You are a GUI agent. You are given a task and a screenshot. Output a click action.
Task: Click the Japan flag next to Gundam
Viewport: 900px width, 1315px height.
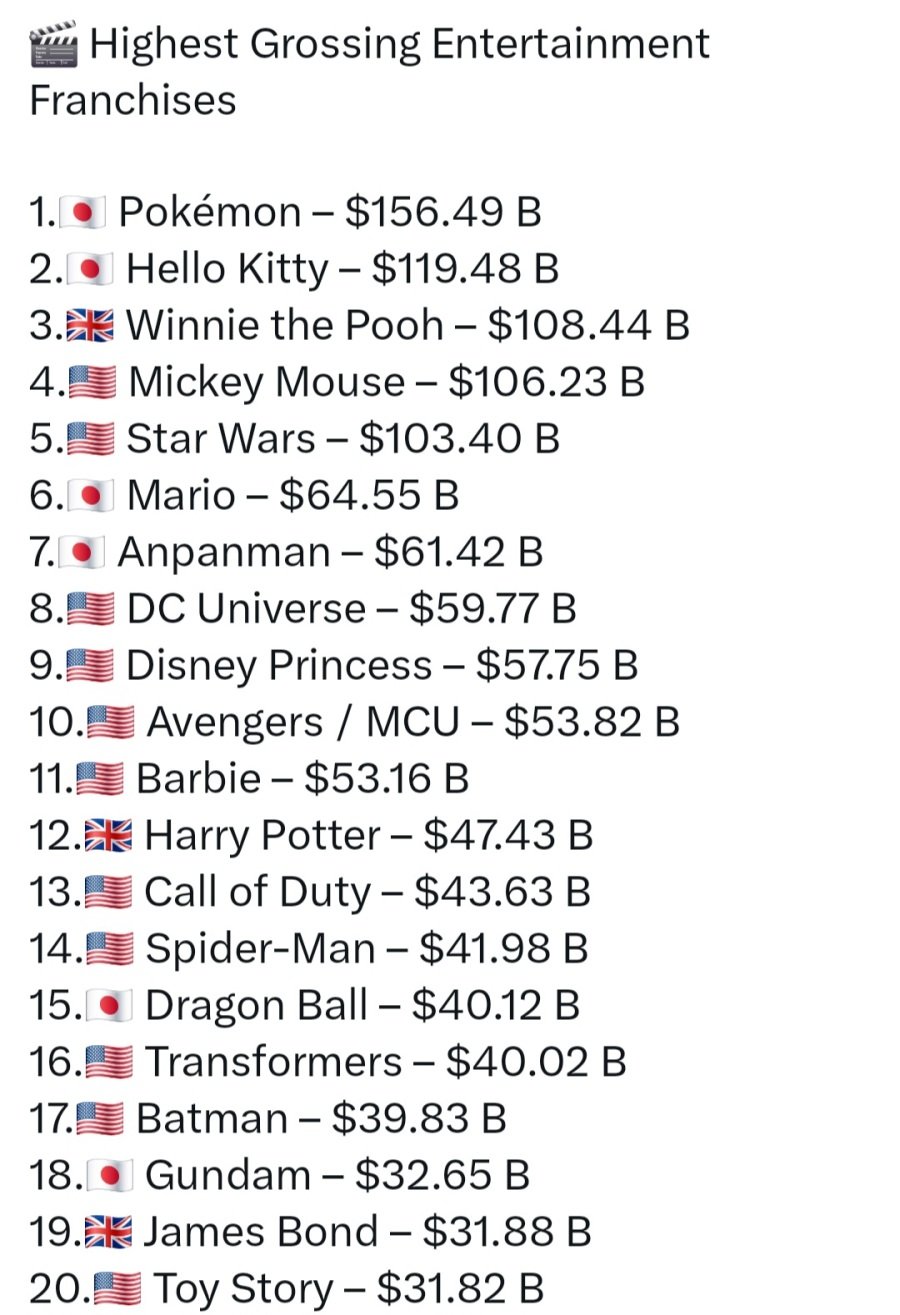pos(109,1176)
